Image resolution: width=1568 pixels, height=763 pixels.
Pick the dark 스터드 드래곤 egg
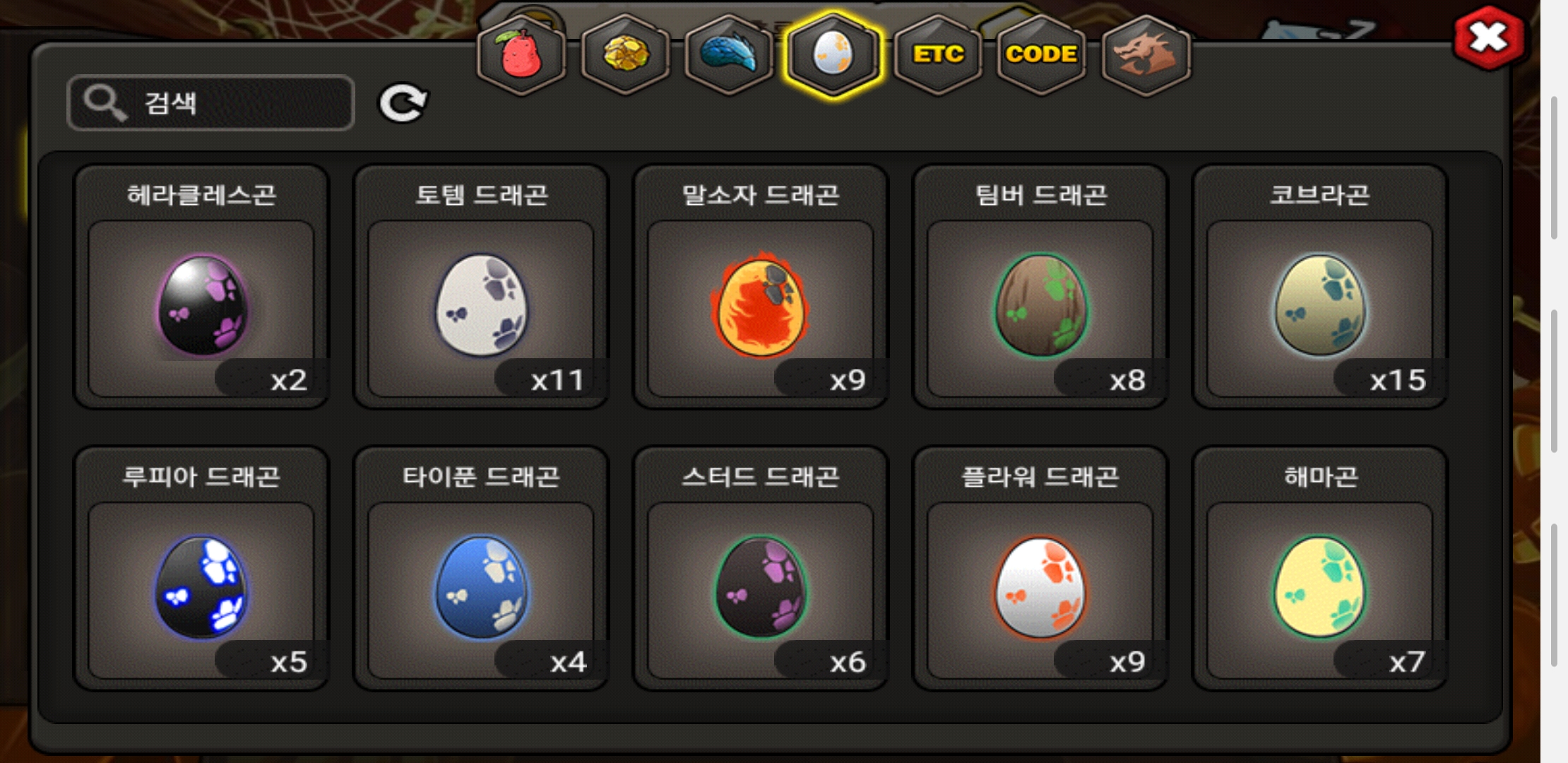pyautogui.click(x=761, y=568)
